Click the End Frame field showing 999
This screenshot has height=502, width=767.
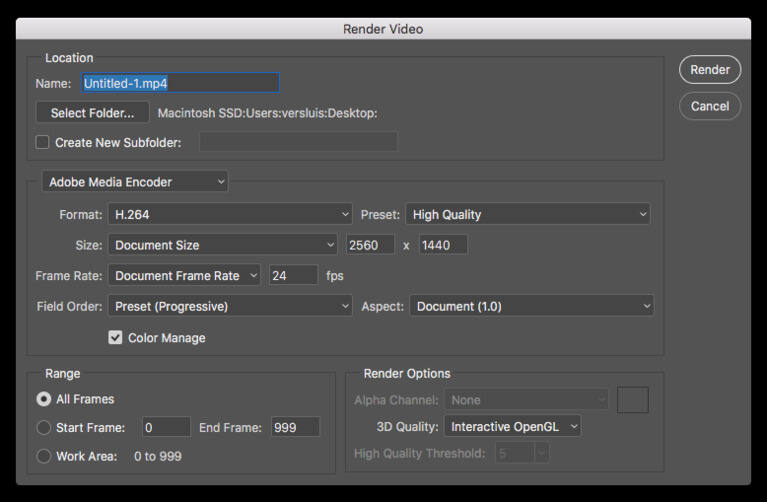point(295,427)
